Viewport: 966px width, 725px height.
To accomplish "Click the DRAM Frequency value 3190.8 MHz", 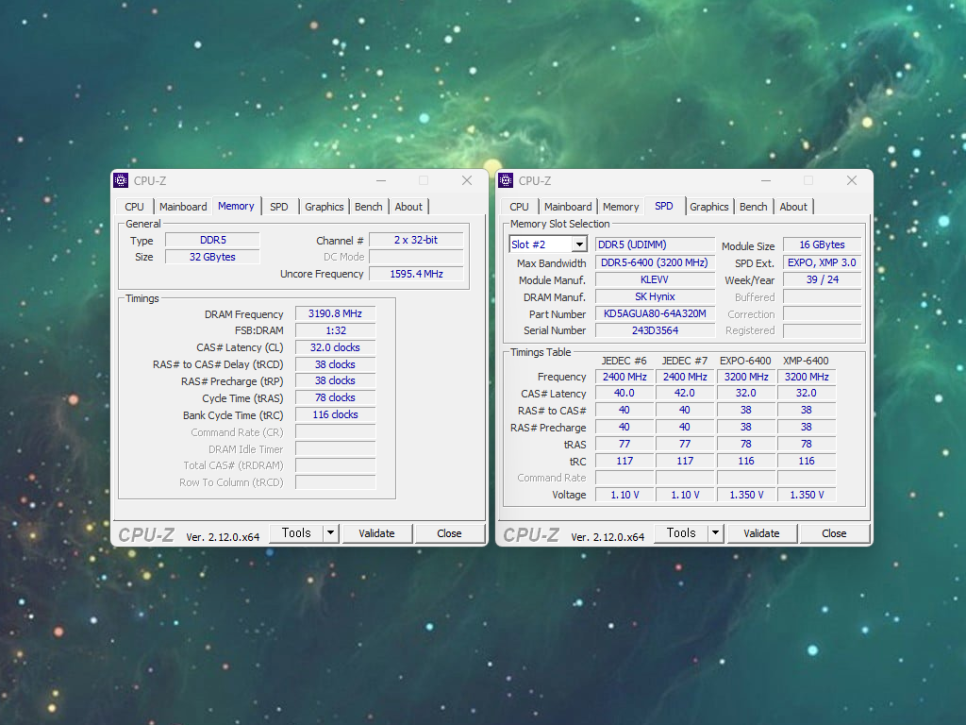I will 335,314.
